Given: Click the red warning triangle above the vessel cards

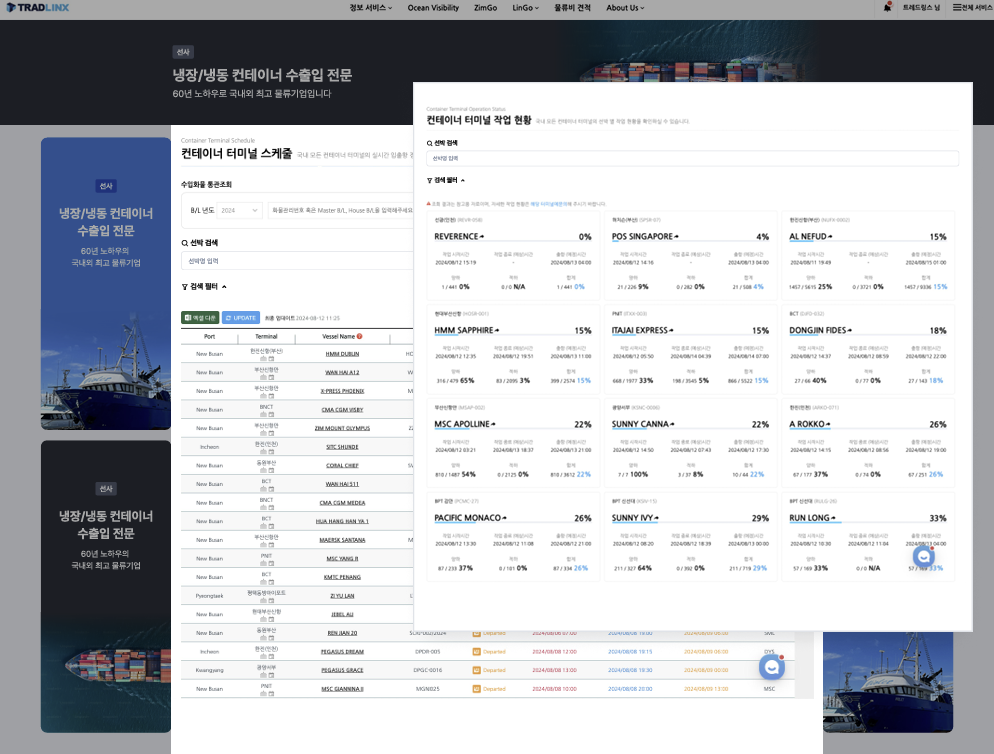Looking at the screenshot, I should click(x=429, y=204).
